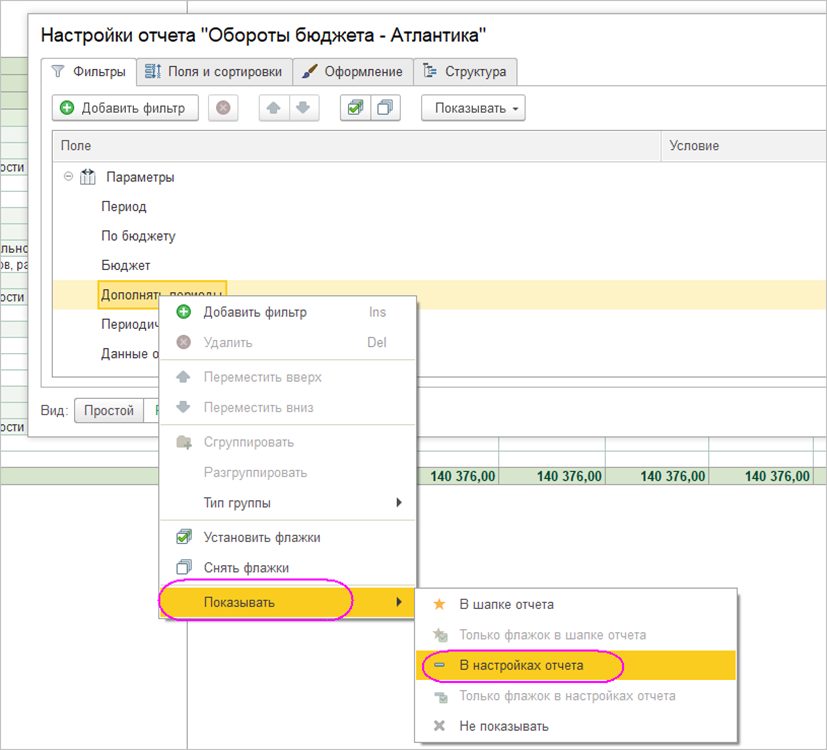The height and width of the screenshot is (750, 827).
Task: Click the green plus icon in context menu
Action: (x=183, y=312)
